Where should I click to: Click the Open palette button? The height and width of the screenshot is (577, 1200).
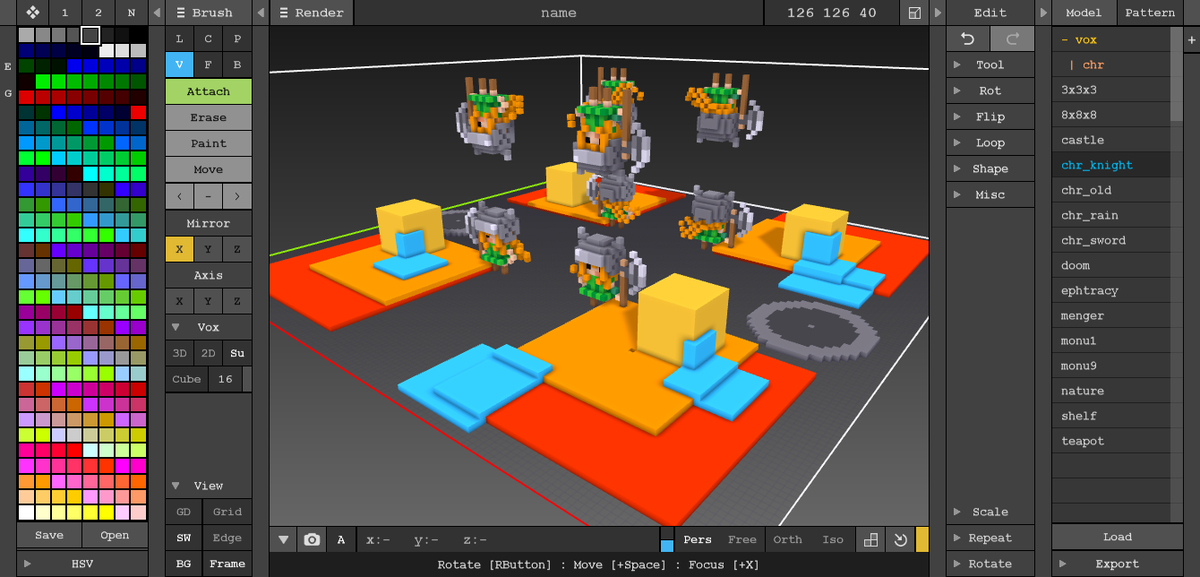[114, 535]
